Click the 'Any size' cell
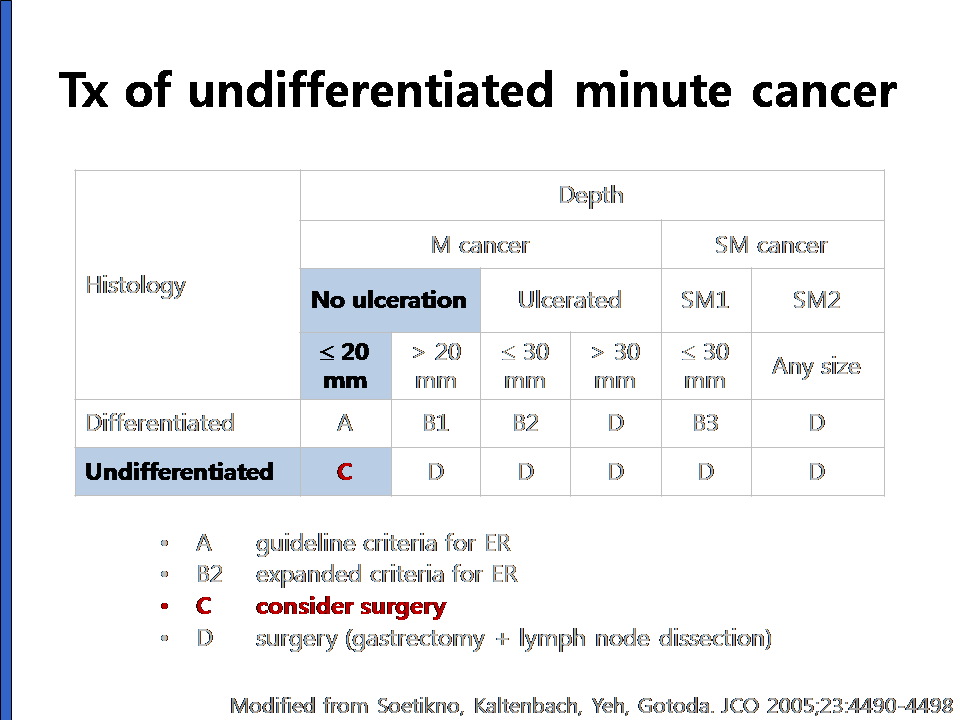 817,366
